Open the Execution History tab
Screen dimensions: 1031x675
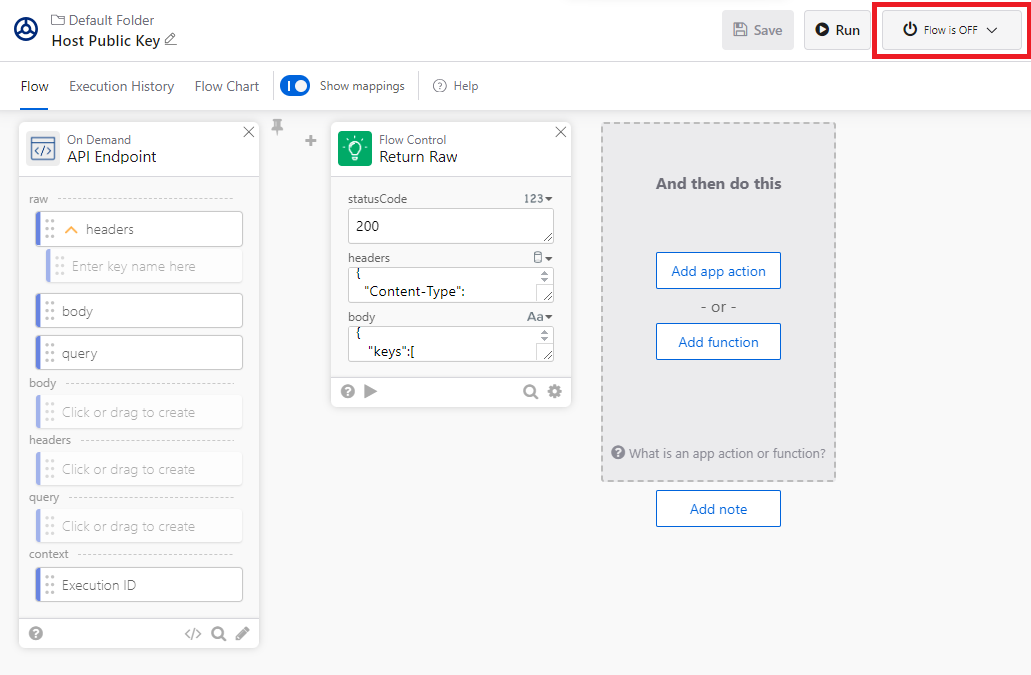point(122,86)
